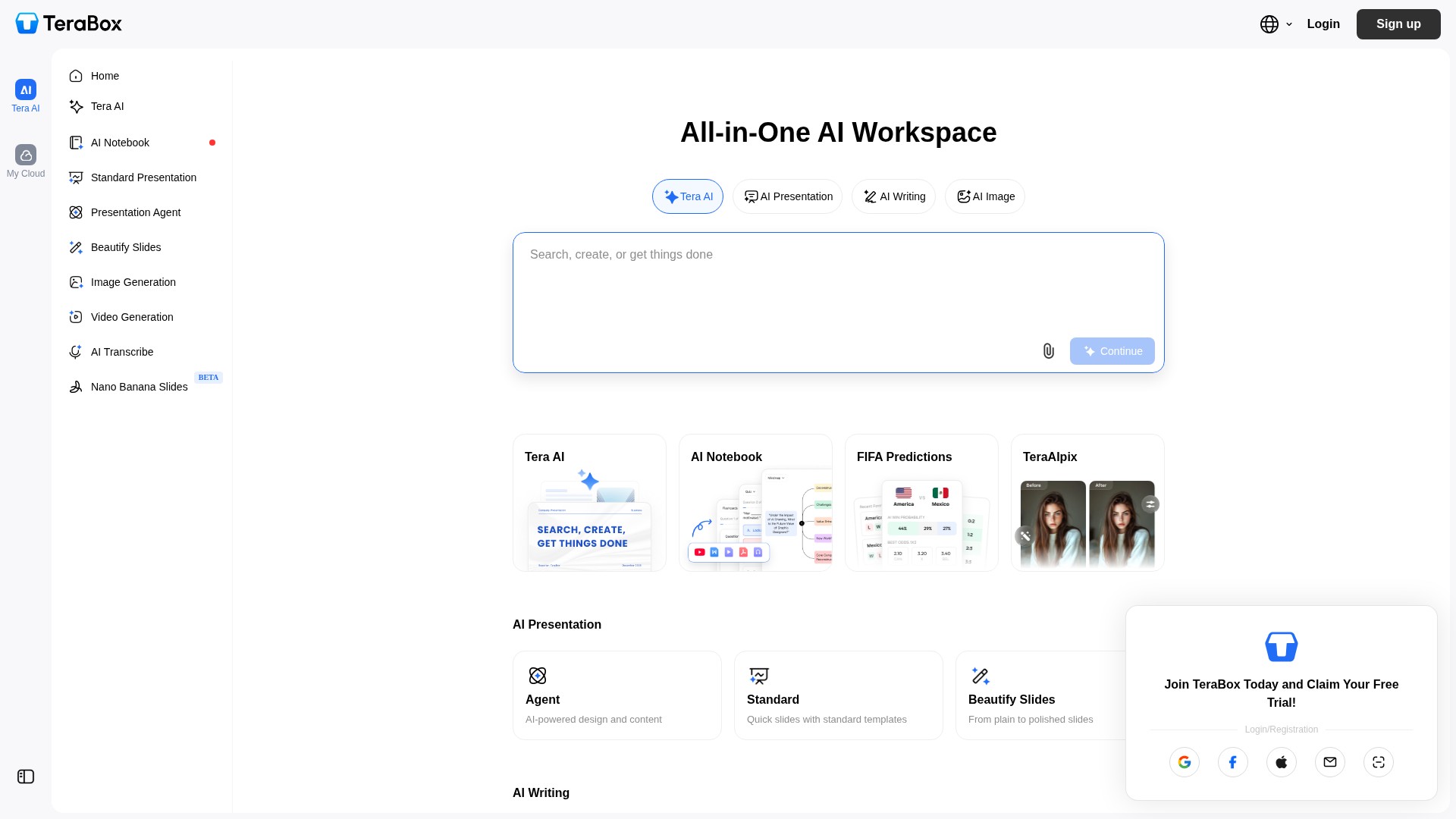
Task: Click the Standard card presentation icon
Action: coord(759,676)
